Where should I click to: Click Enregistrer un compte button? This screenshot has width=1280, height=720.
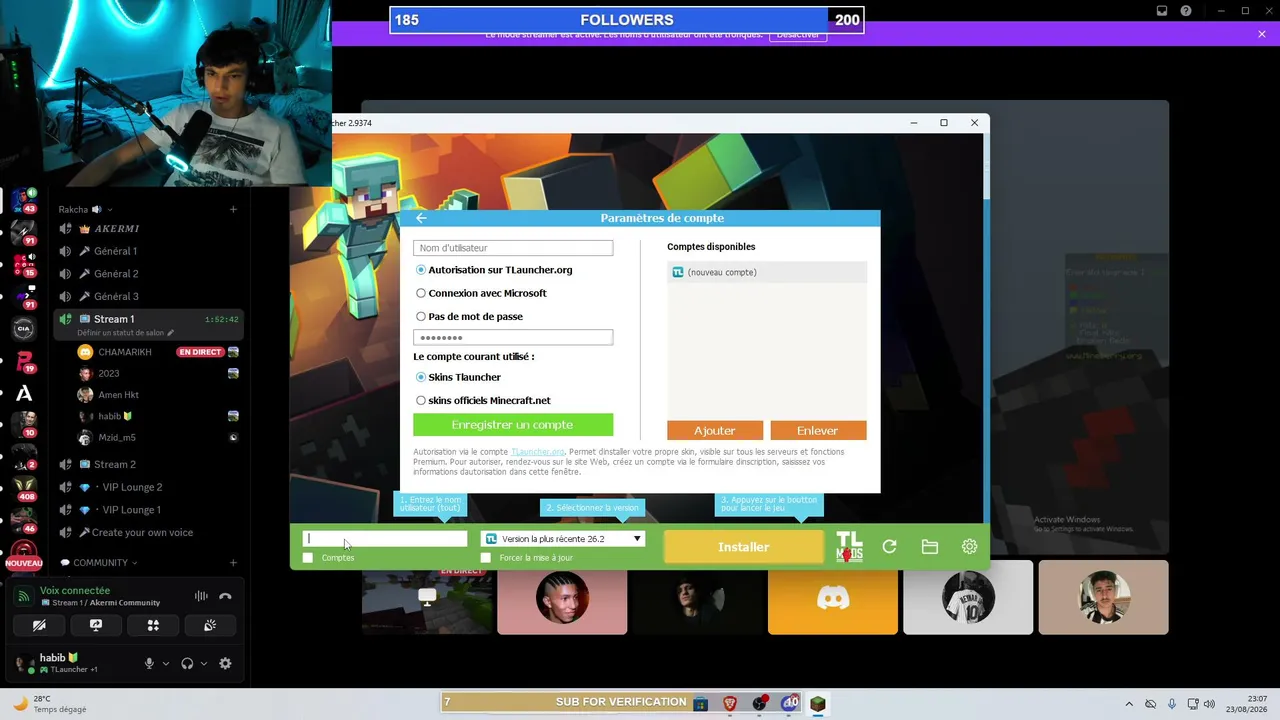click(513, 425)
